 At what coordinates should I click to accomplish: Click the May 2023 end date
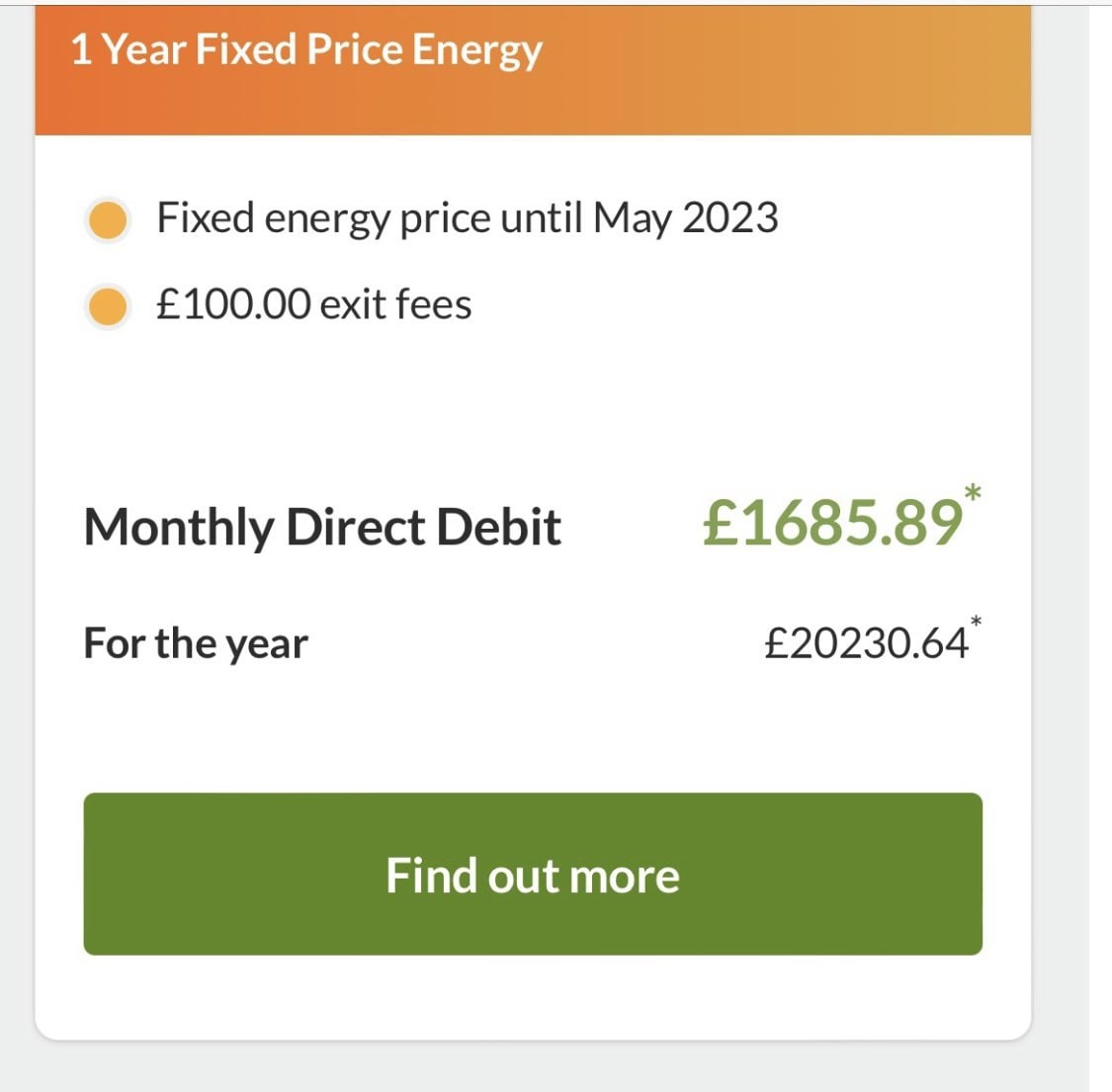click(x=685, y=218)
